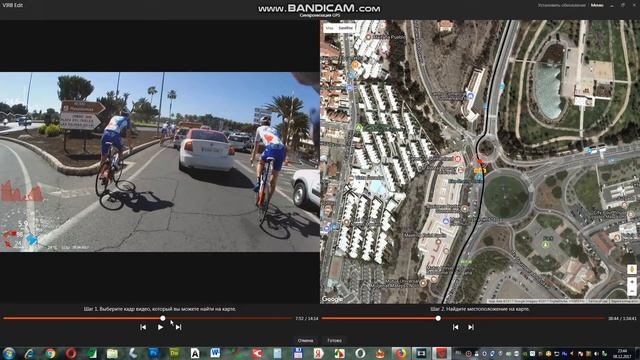Screen dimensions: 640x360
Task: Open Opera browser red icon in taskbar
Action: [x=71, y=353]
